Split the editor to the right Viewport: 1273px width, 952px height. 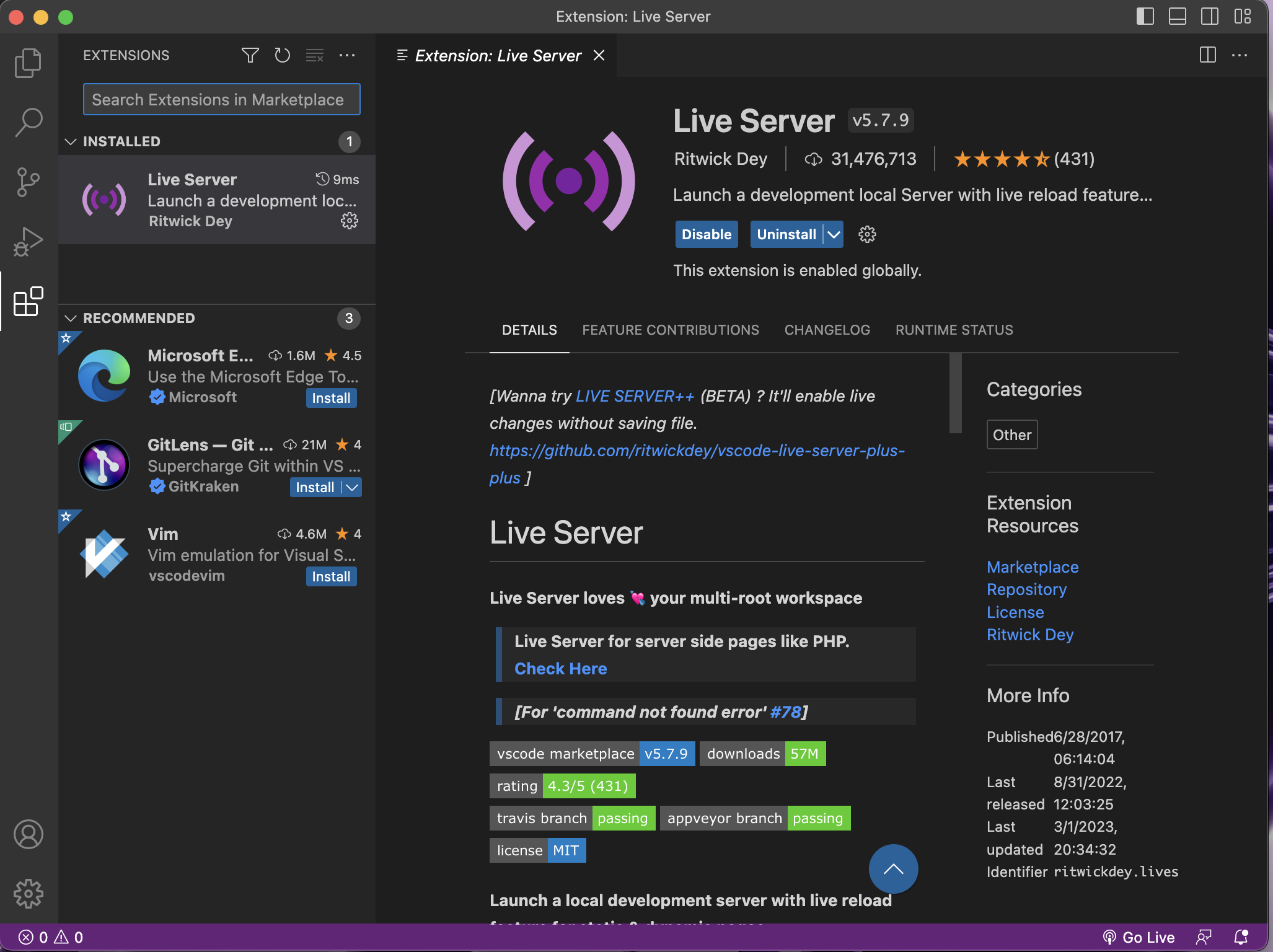pyautogui.click(x=1207, y=55)
